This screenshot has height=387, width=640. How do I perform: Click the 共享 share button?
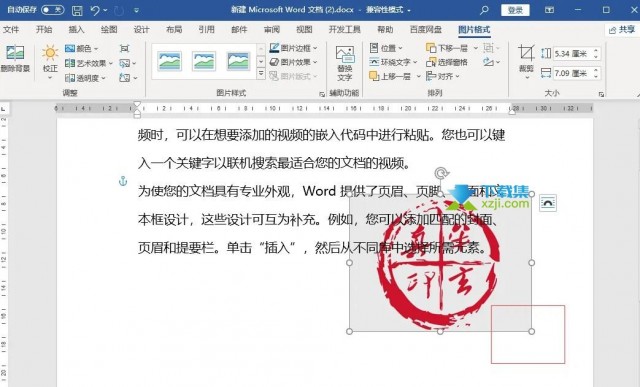pyautogui.click(x=622, y=30)
